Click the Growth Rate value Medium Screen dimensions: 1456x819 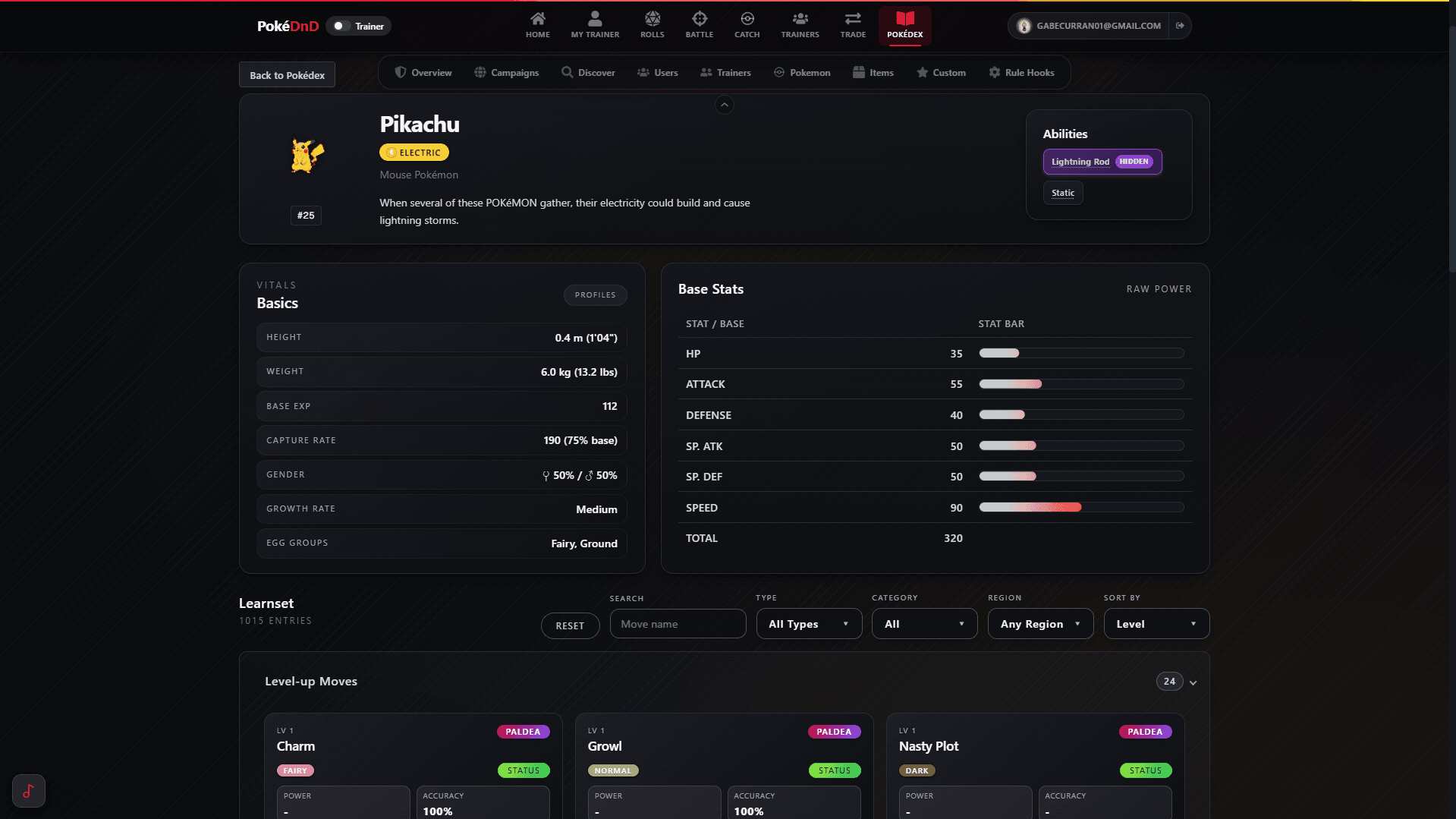pos(596,509)
